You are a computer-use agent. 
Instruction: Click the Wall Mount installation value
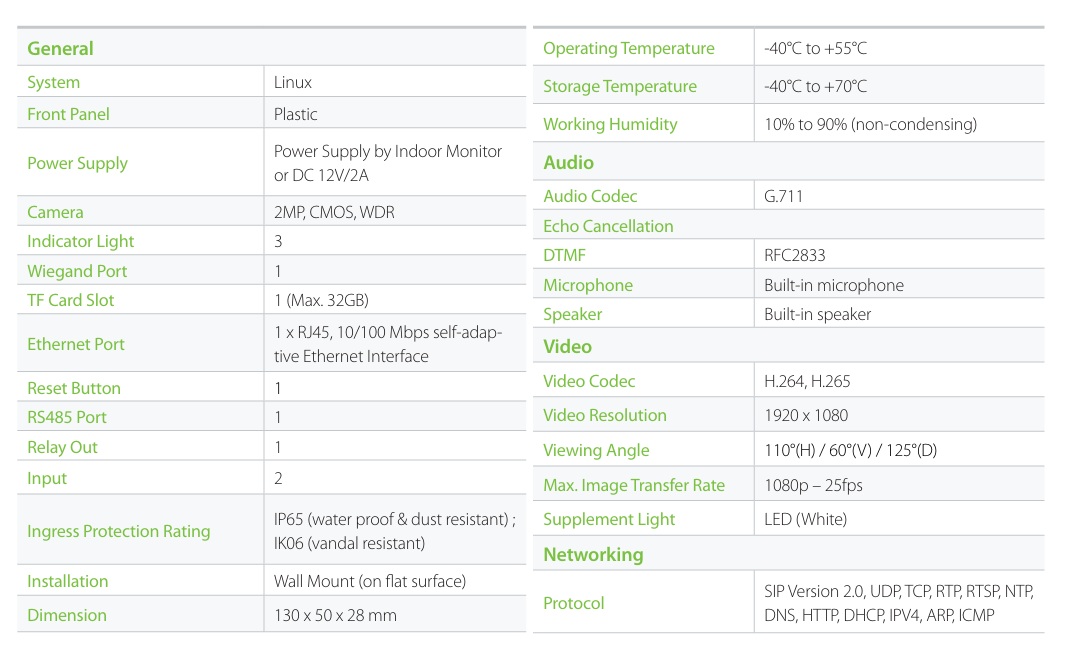click(369, 581)
